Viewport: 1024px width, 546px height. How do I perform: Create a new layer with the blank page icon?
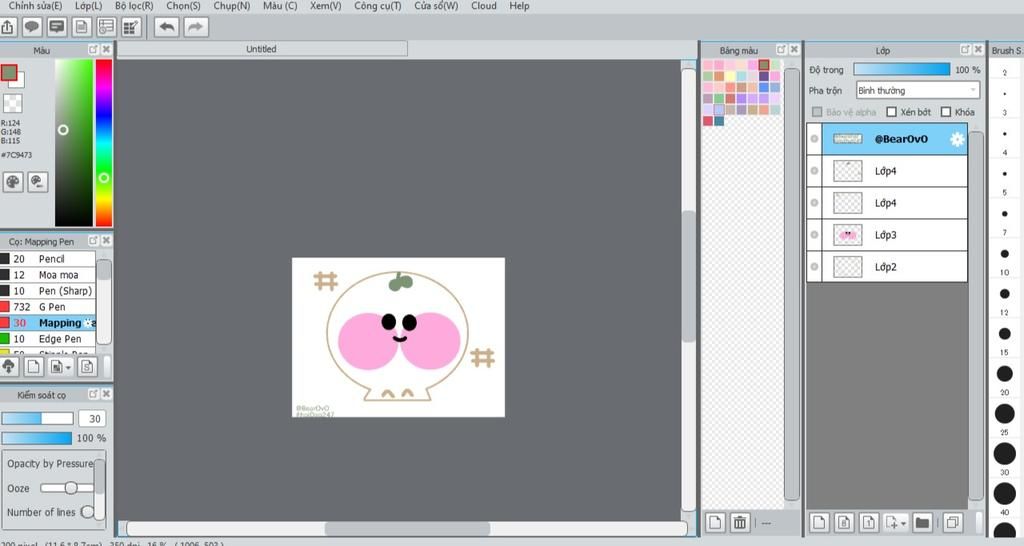click(x=819, y=522)
